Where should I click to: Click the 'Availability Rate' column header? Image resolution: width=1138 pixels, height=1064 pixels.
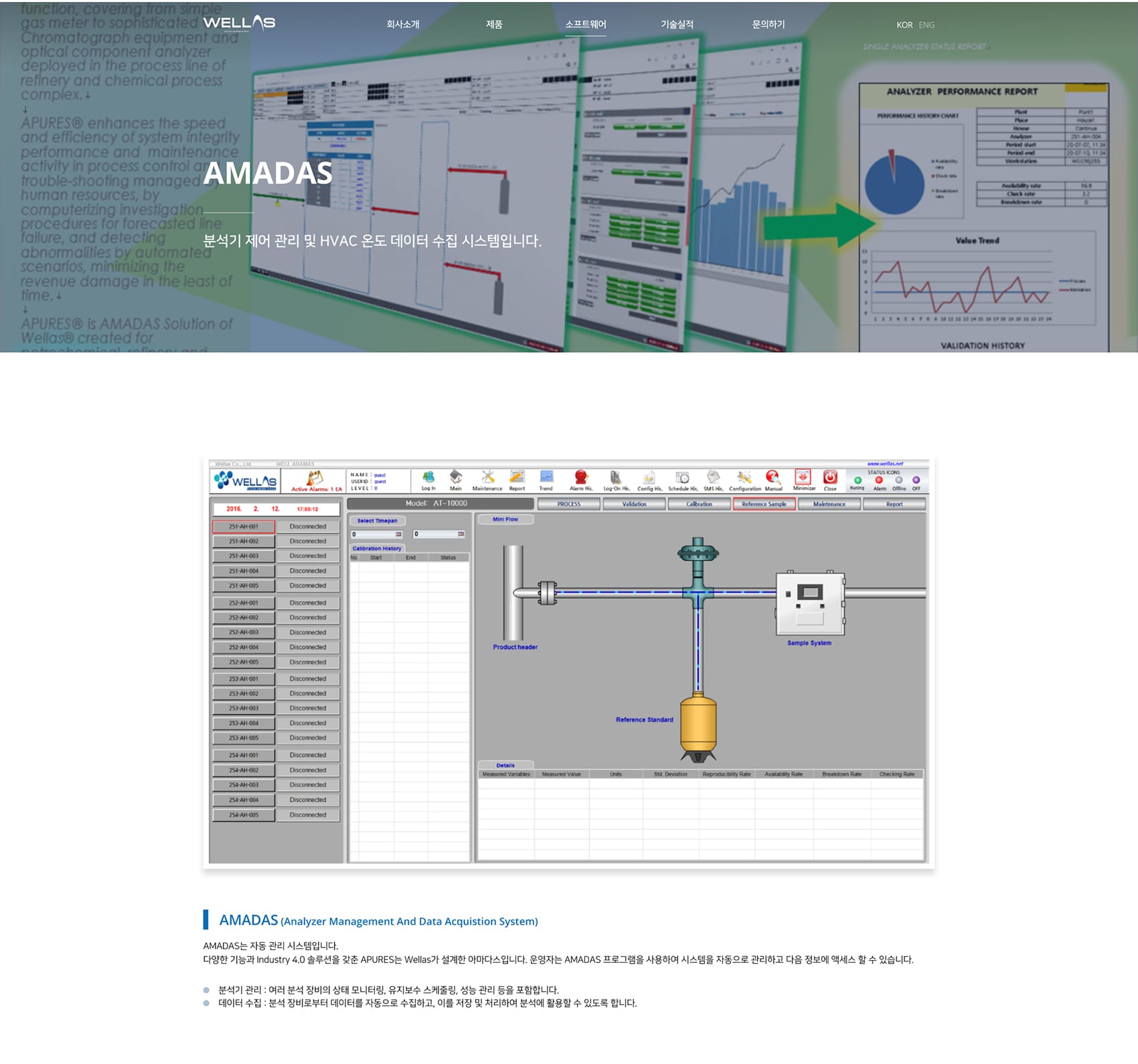point(784,774)
